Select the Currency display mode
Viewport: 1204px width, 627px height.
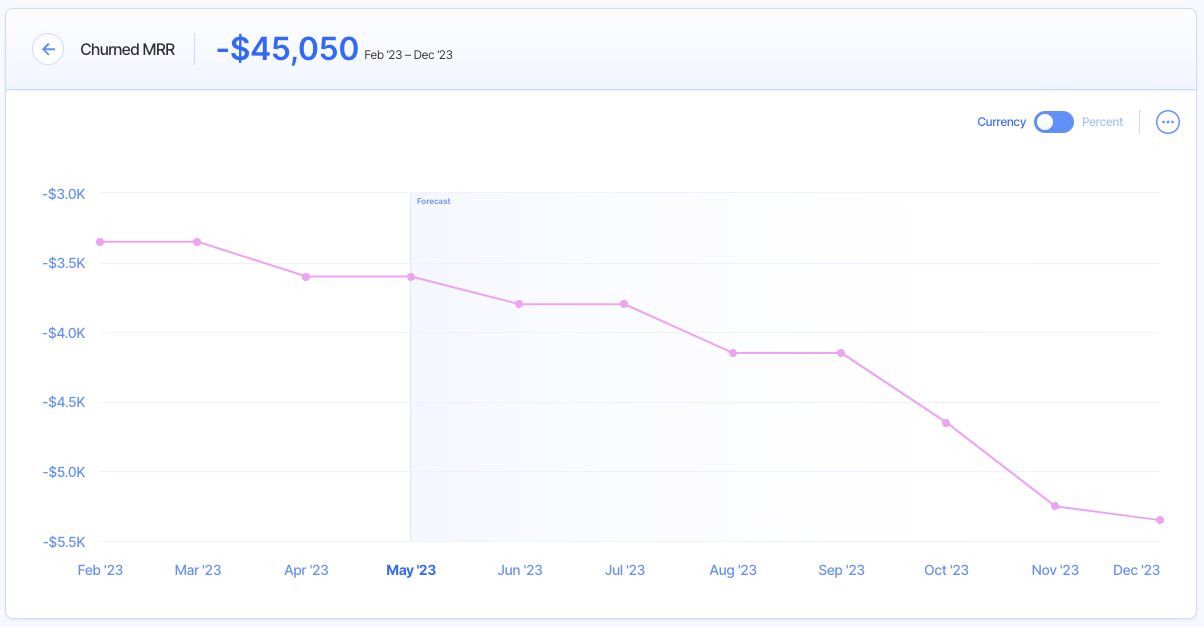tap(1001, 121)
